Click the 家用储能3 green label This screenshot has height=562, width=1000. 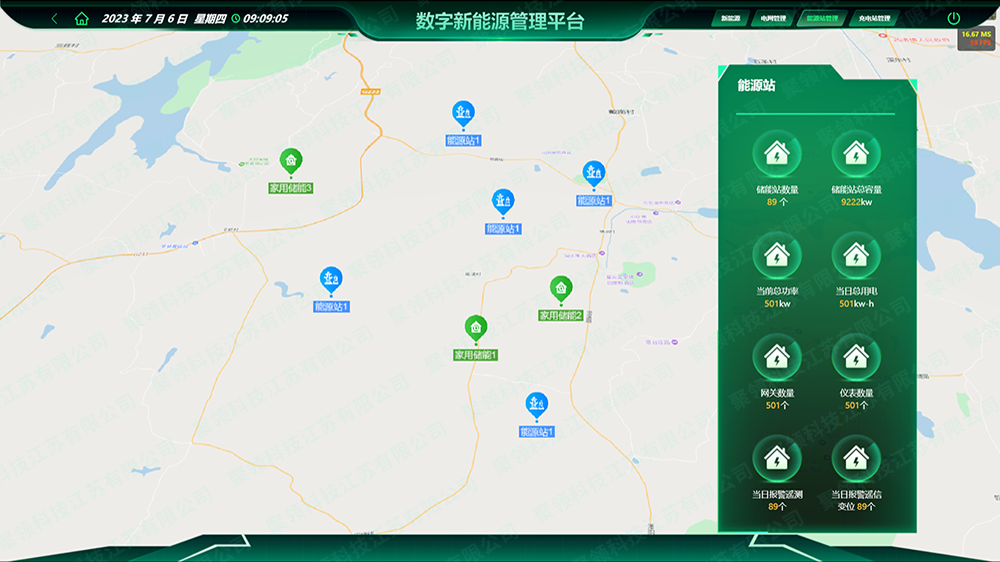point(290,188)
